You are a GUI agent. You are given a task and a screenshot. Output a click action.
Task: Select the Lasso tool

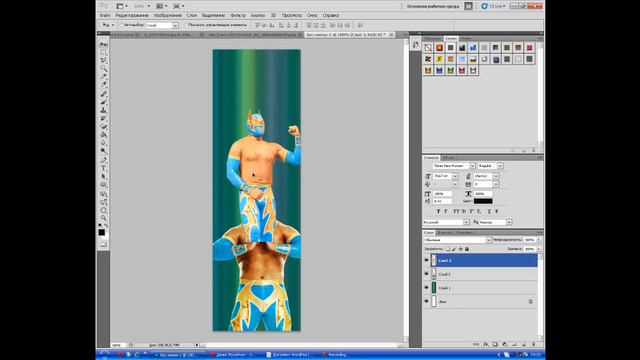tap(104, 60)
